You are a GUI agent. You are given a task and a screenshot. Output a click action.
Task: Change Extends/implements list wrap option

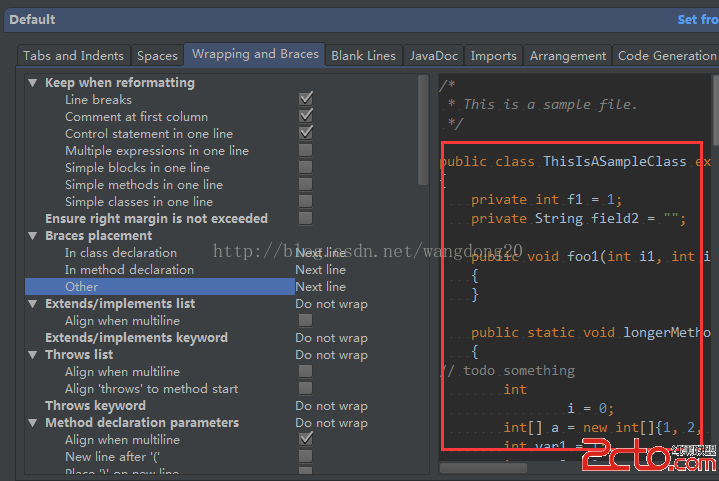[x=332, y=304]
